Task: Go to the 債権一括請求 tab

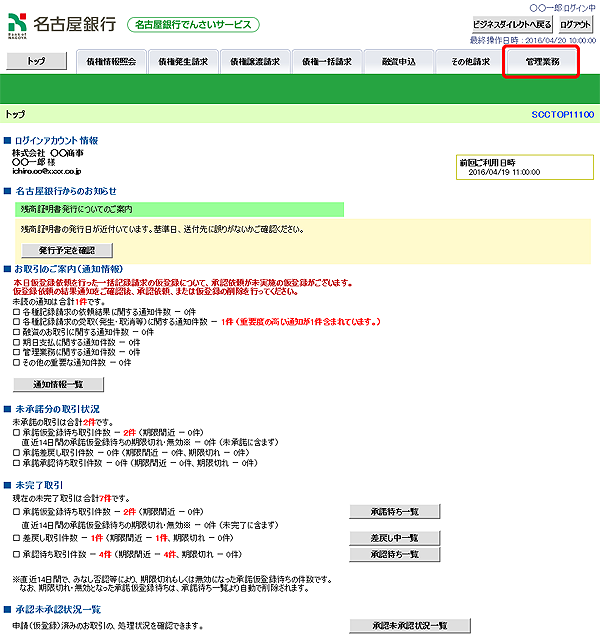Action: pyautogui.click(x=327, y=62)
